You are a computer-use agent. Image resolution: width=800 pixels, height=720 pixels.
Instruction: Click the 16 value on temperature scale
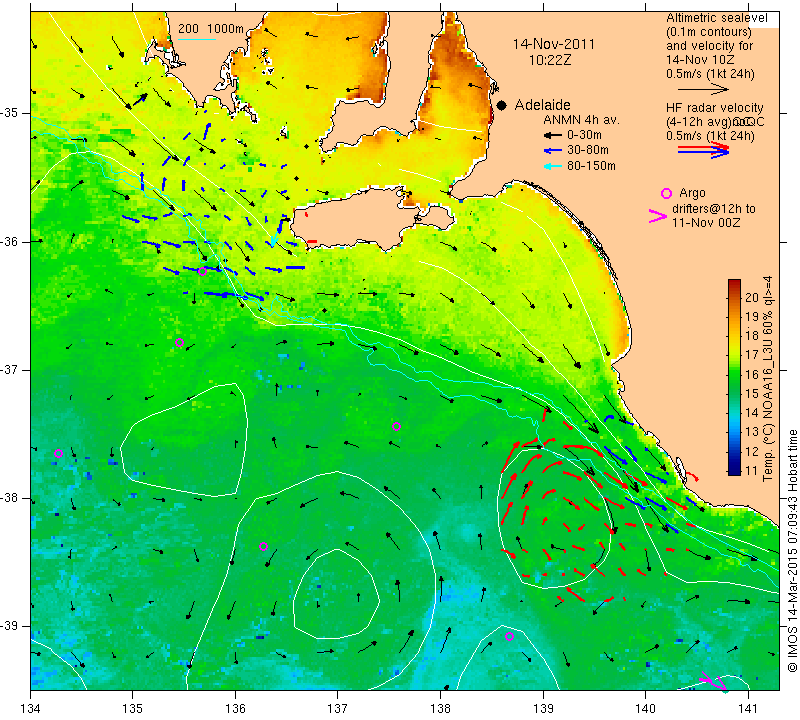tap(752, 375)
